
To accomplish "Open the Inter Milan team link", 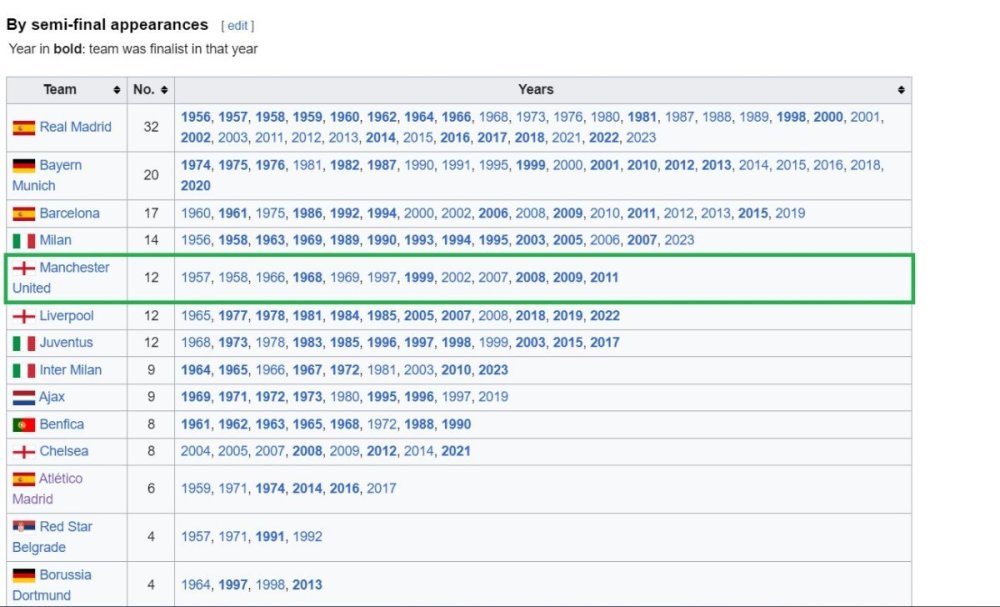I will (x=70, y=370).
